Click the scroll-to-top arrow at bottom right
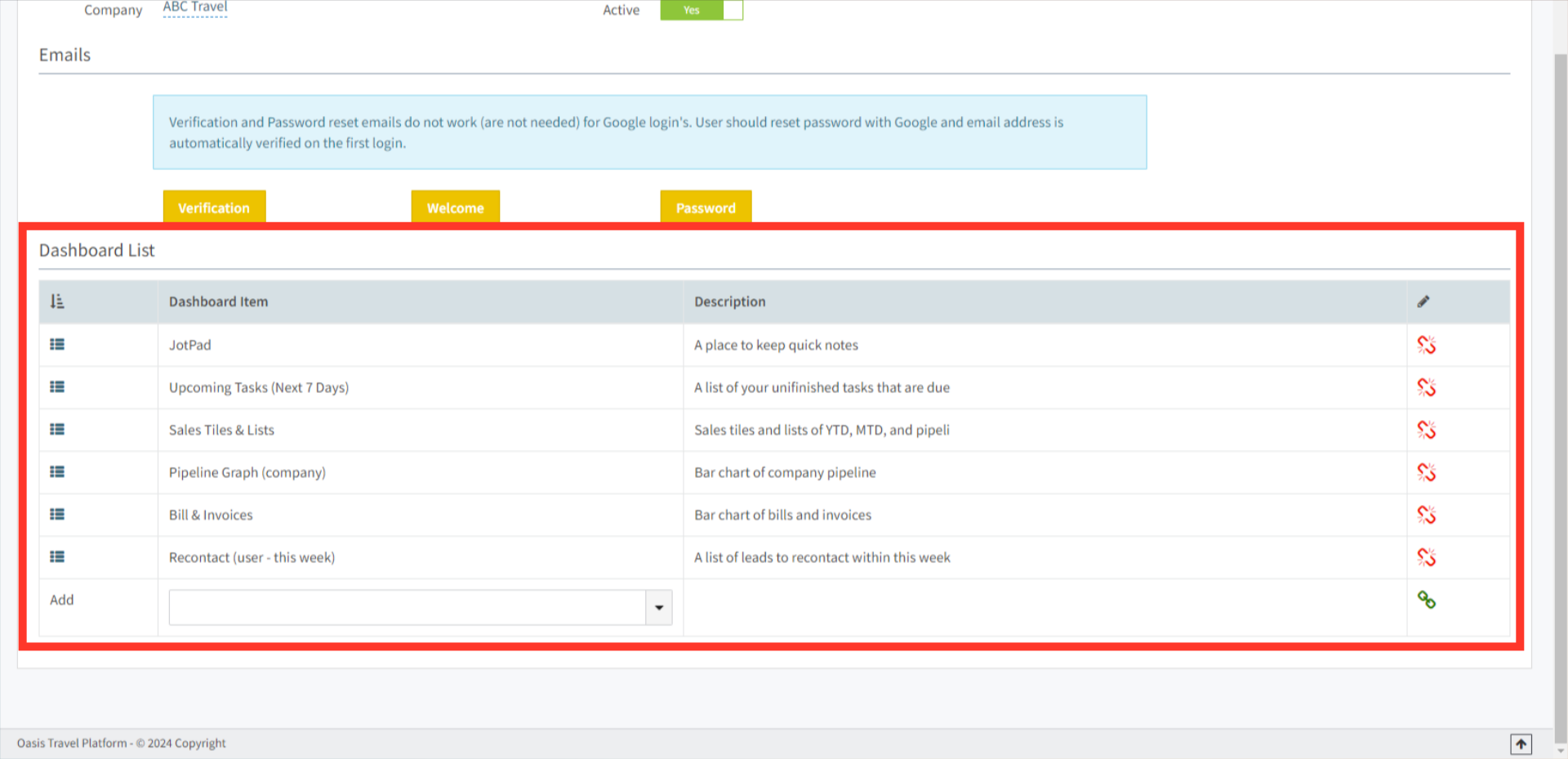 click(x=1522, y=744)
